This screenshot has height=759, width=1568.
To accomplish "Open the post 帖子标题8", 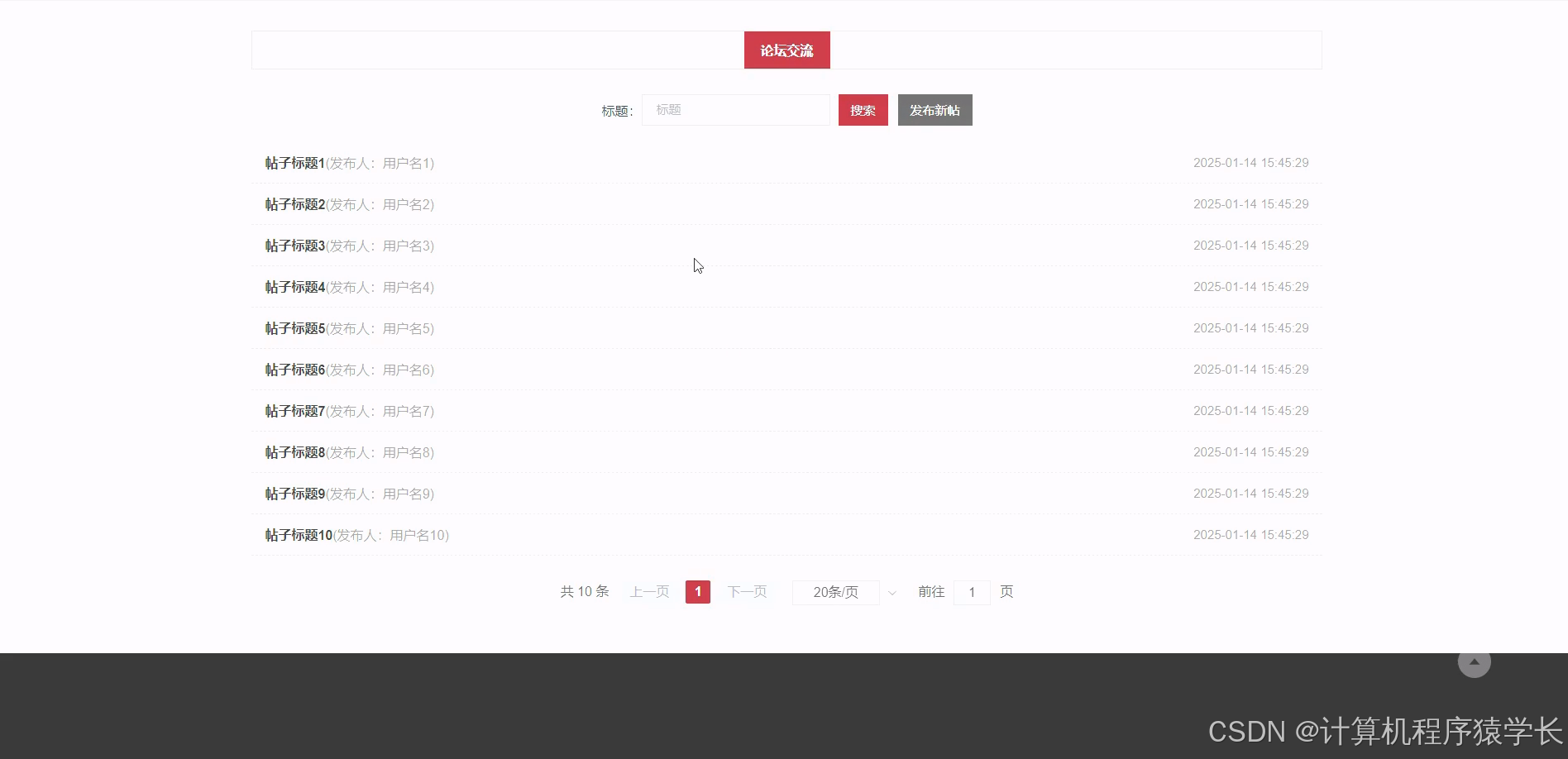I will 294,452.
